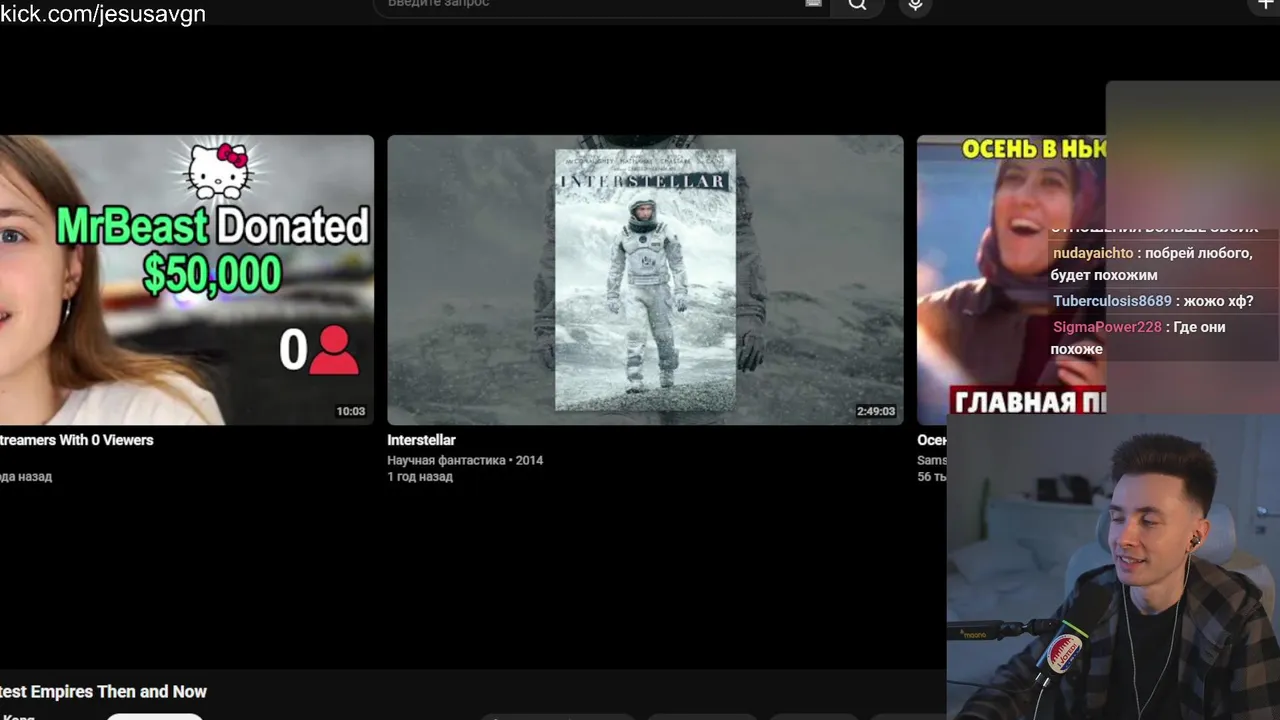Click the kick.com/jesusavgn overlay text
This screenshot has width=1280, height=720.
[103, 14]
